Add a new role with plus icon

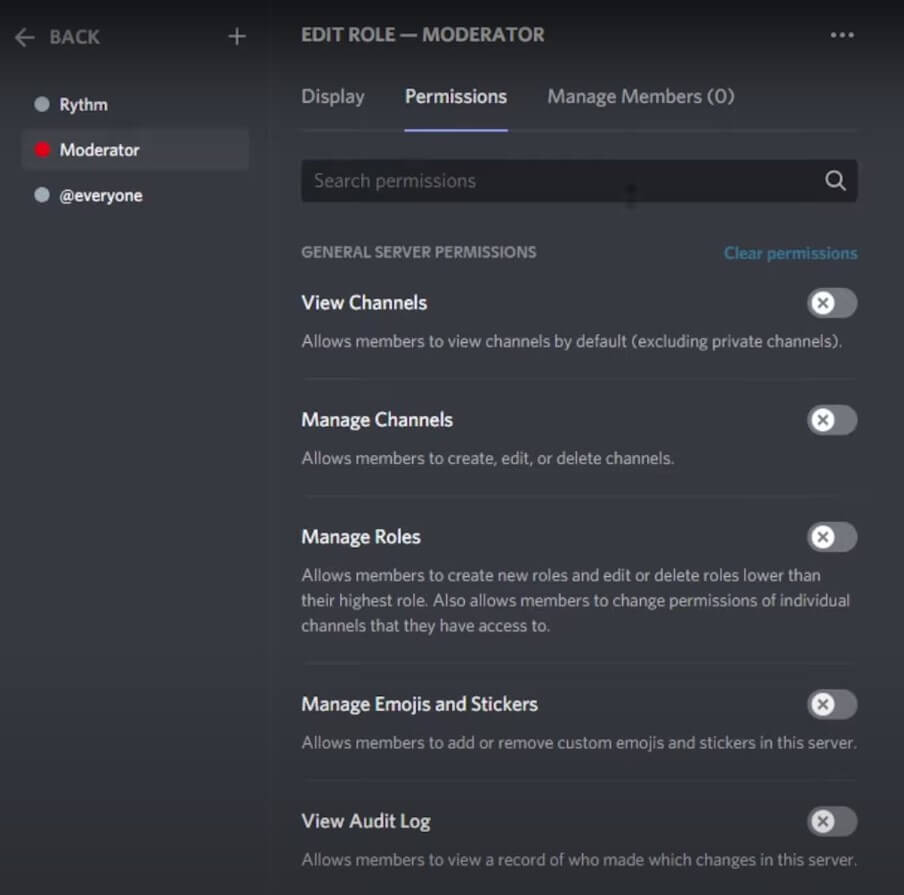click(236, 36)
